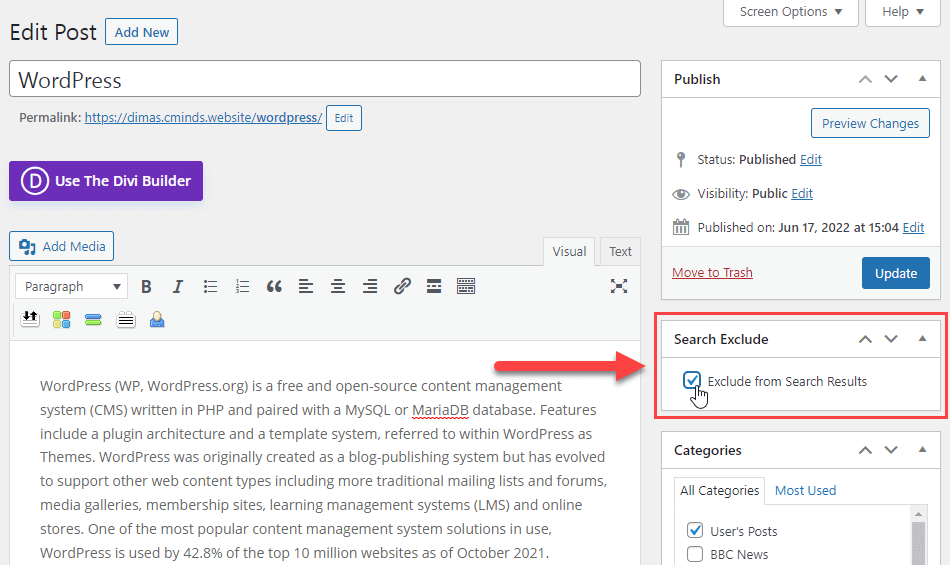Open the Most Used categories tab
The image size is (950, 565).
click(x=805, y=490)
